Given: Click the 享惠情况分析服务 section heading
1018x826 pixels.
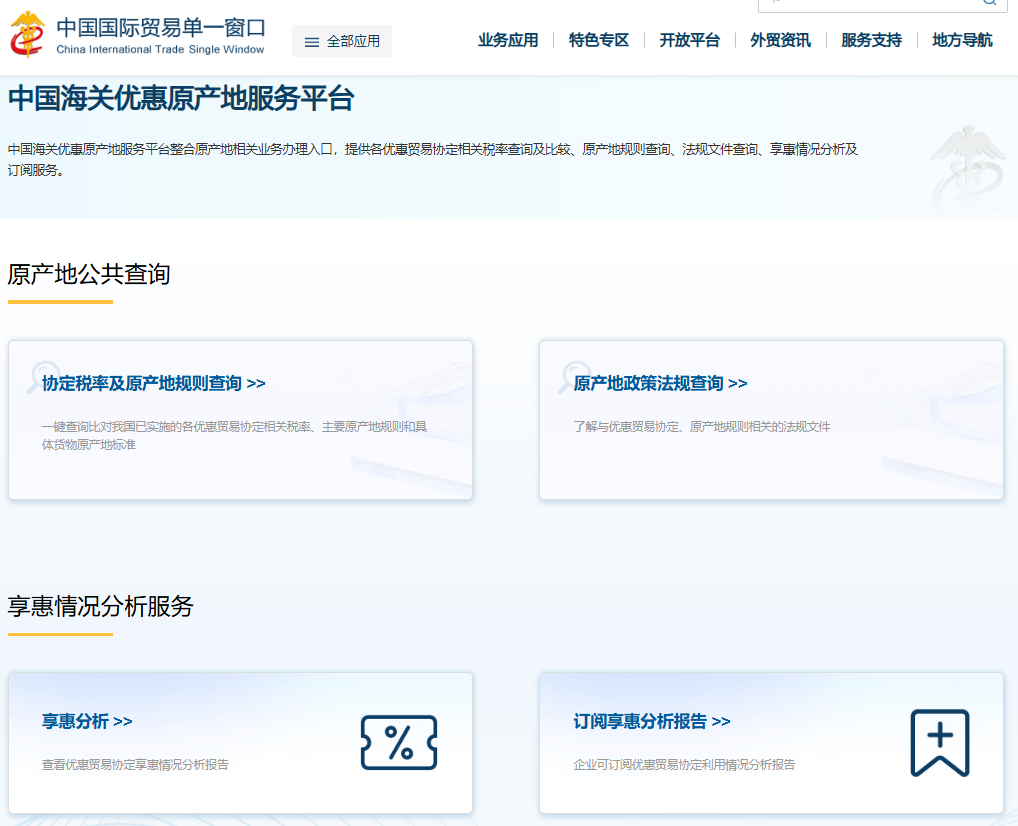Looking at the screenshot, I should point(101,606).
